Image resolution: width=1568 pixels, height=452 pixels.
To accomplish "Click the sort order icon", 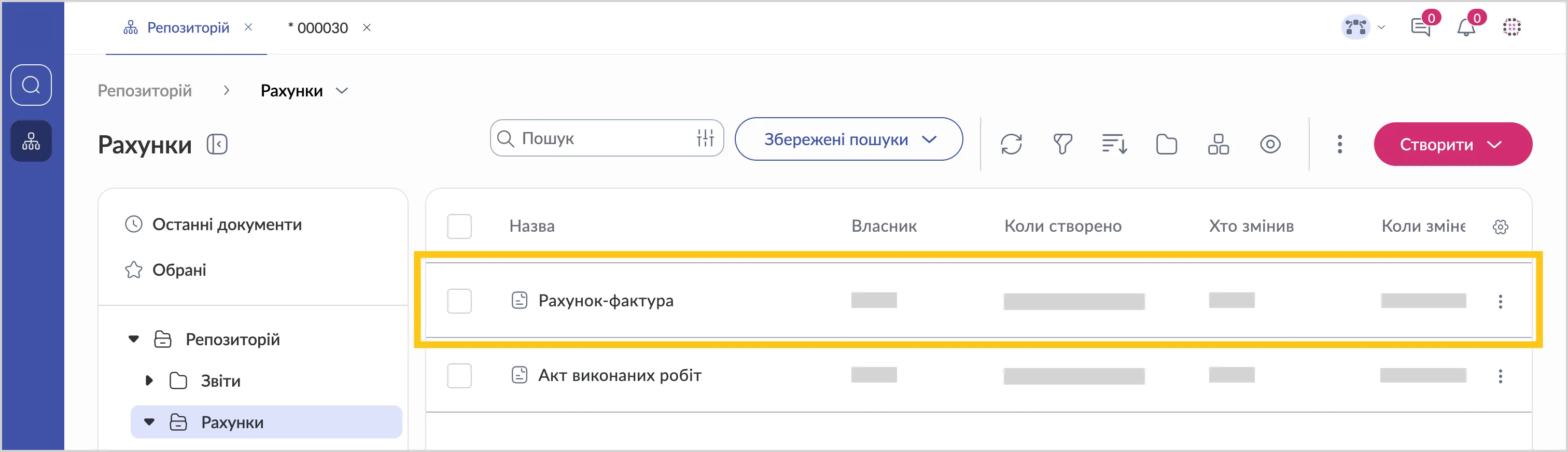I will coord(1114,144).
